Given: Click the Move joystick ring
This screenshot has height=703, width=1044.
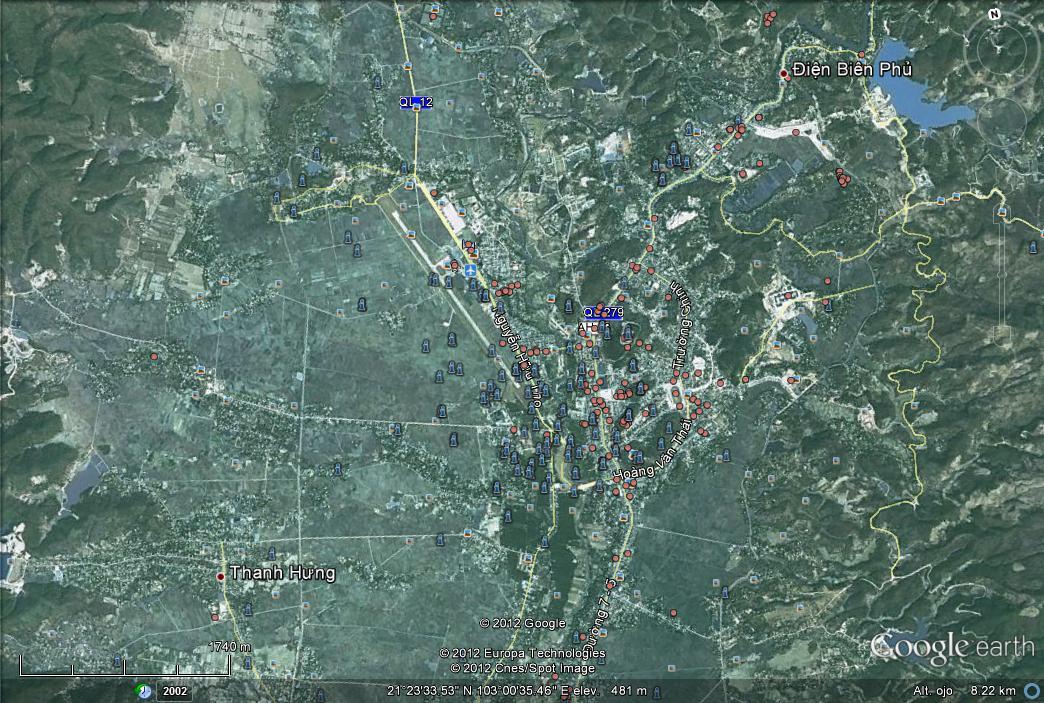Looking at the screenshot, I should [x=1001, y=122].
